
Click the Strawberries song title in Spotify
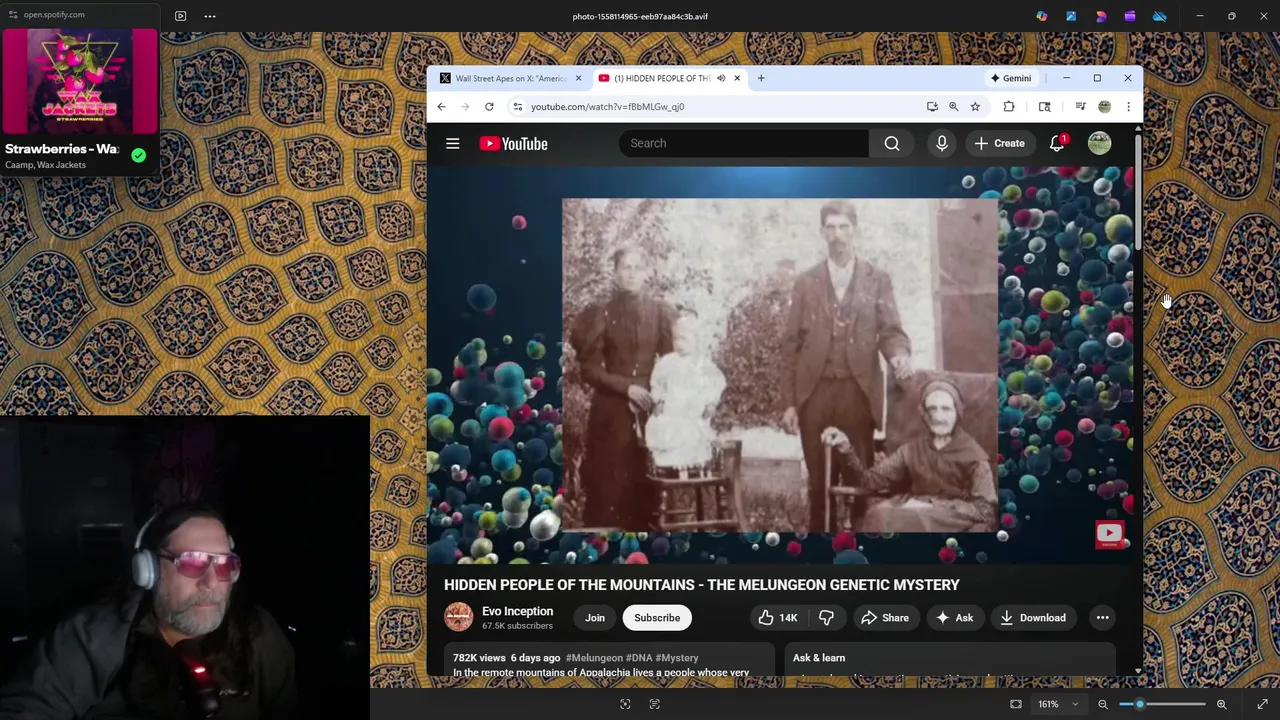[x=62, y=149]
